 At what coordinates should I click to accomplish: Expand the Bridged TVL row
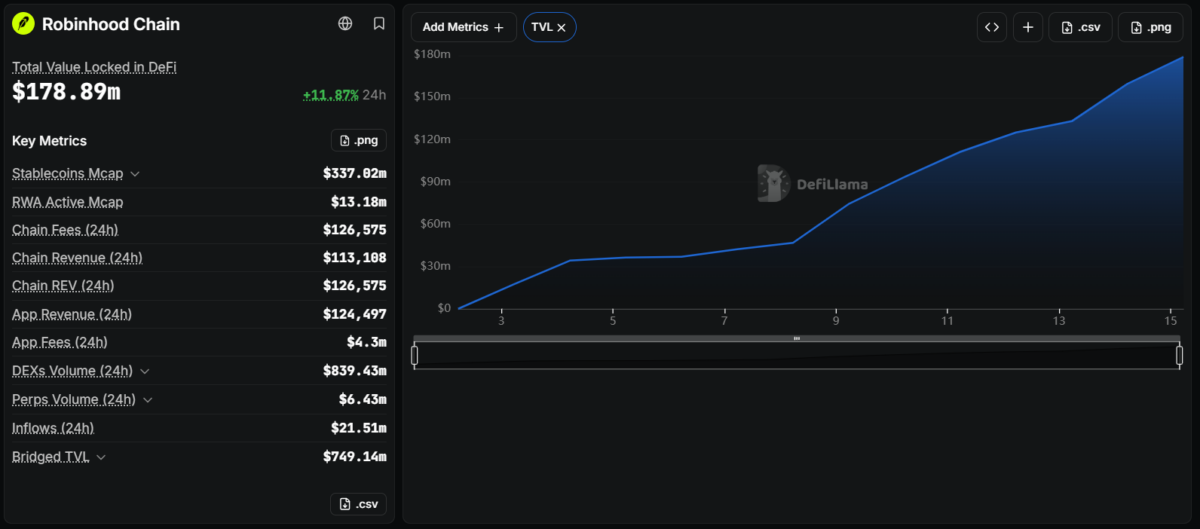point(101,457)
